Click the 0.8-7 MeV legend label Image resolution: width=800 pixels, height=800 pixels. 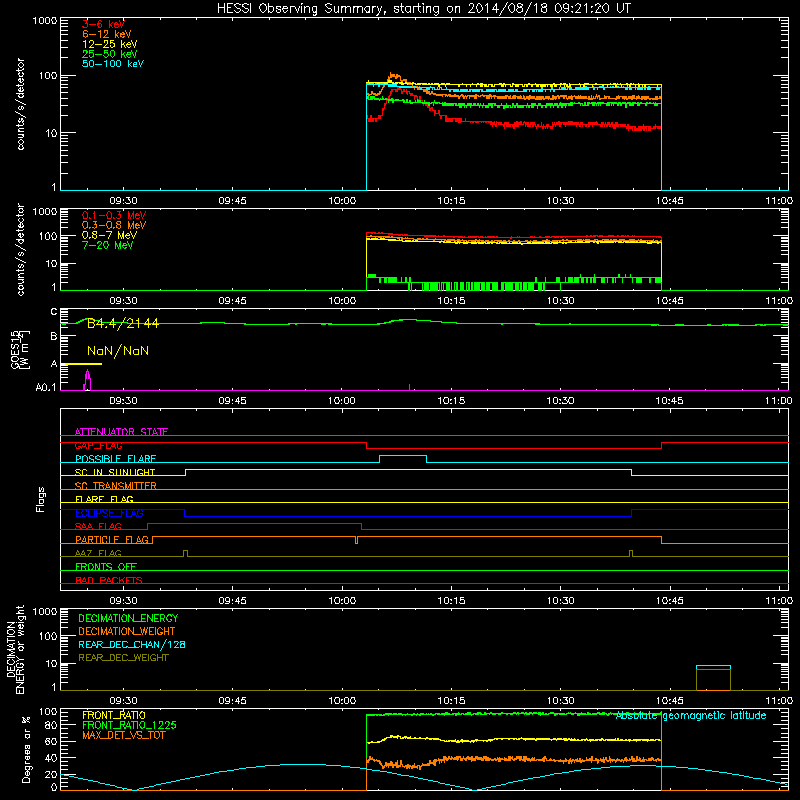click(109, 235)
